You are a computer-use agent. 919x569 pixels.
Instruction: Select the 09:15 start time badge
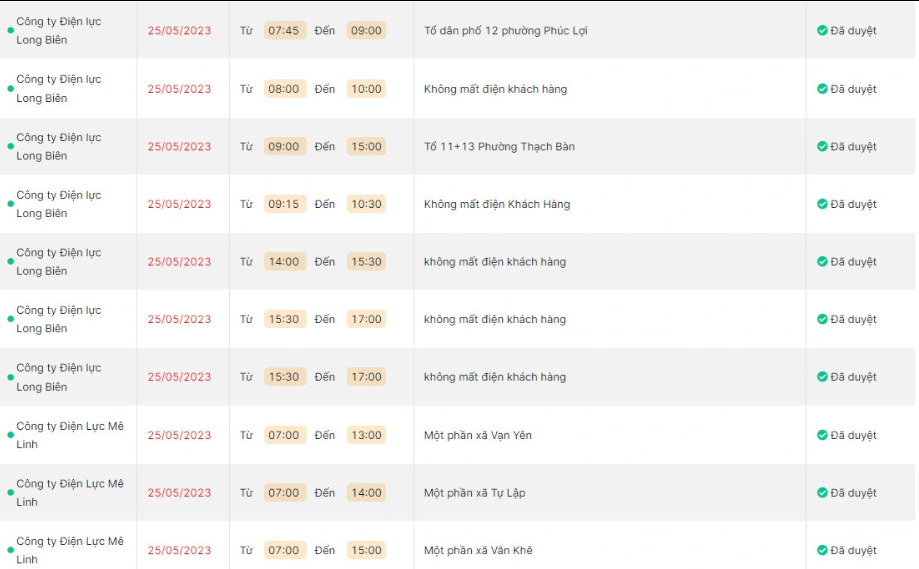[x=284, y=204]
